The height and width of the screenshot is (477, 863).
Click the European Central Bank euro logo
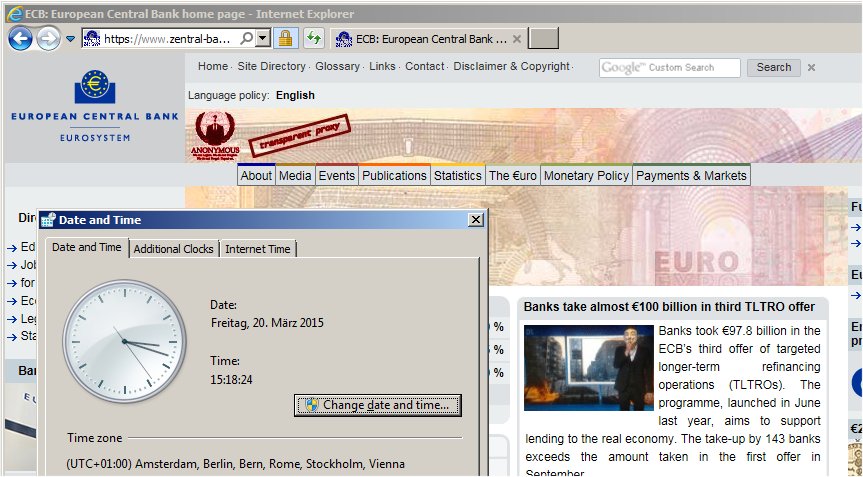click(95, 87)
